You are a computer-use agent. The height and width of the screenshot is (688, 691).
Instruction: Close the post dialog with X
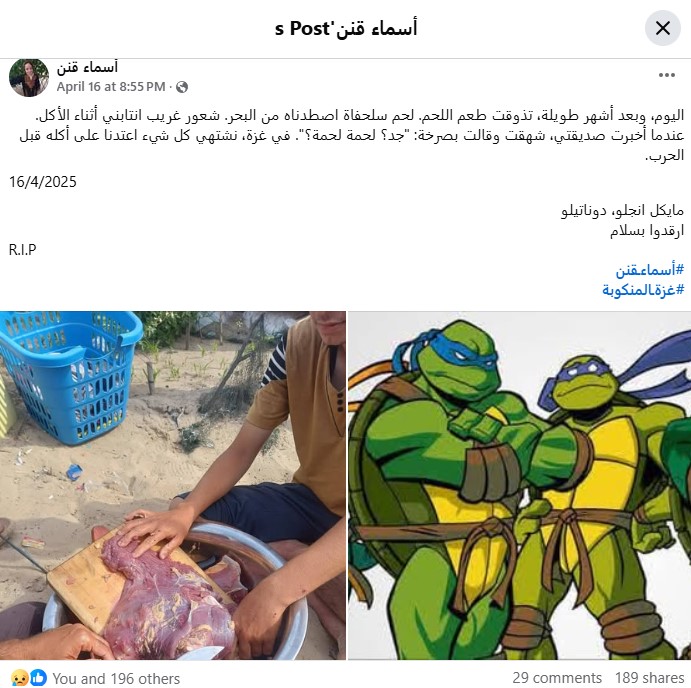click(x=663, y=28)
